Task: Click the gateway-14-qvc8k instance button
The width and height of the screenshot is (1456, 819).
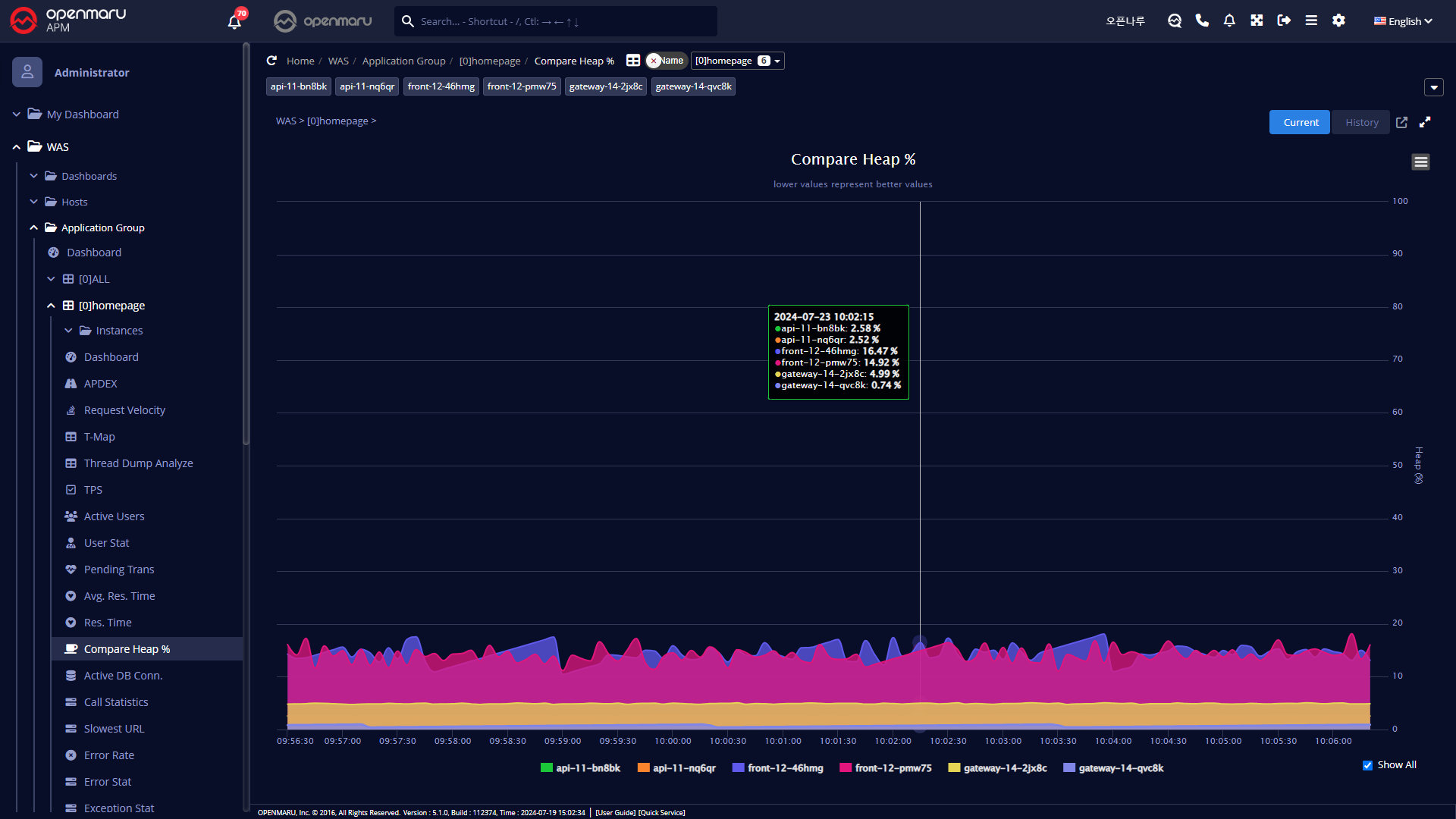Action: (x=693, y=86)
